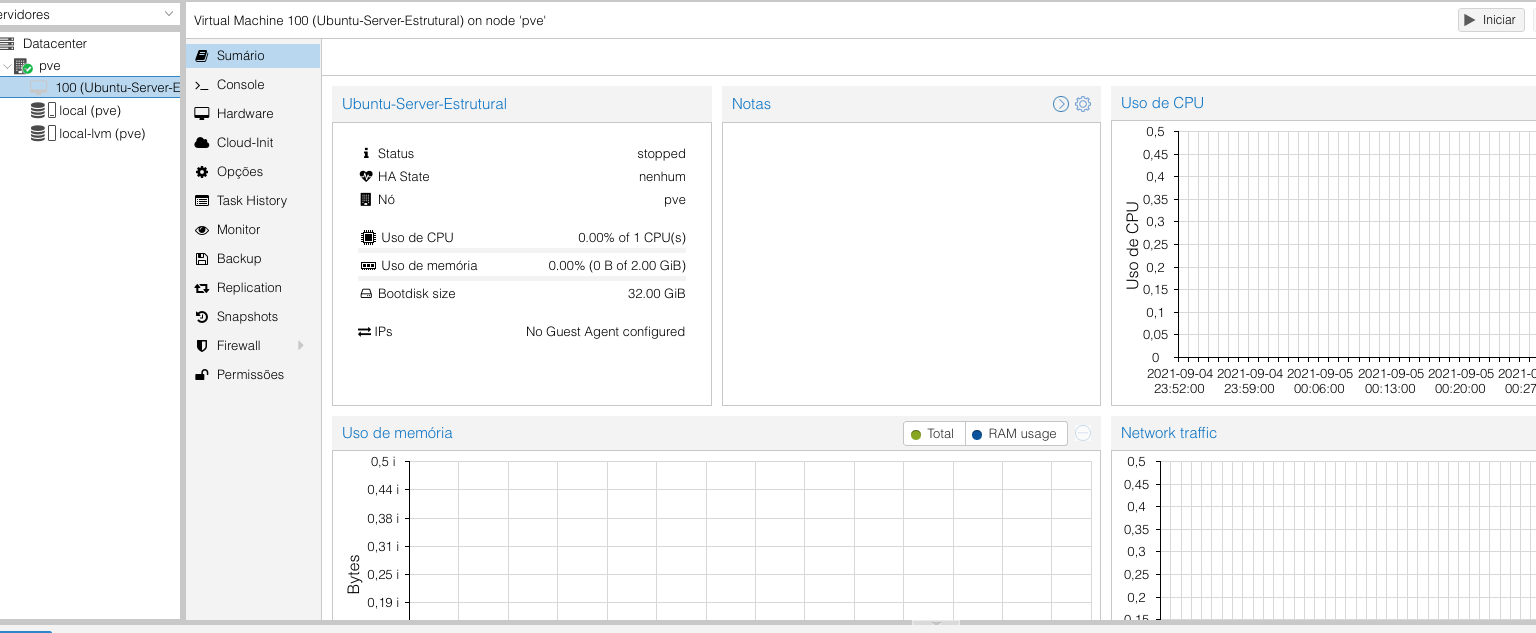Select the Cloud-Init cloud icon
1536x633 pixels.
click(x=202, y=143)
